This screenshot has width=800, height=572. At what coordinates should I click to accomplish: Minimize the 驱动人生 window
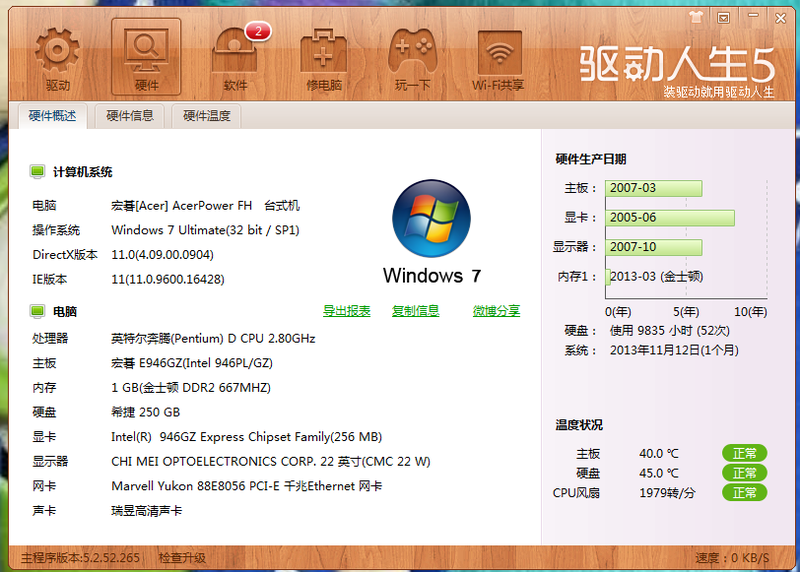click(753, 17)
